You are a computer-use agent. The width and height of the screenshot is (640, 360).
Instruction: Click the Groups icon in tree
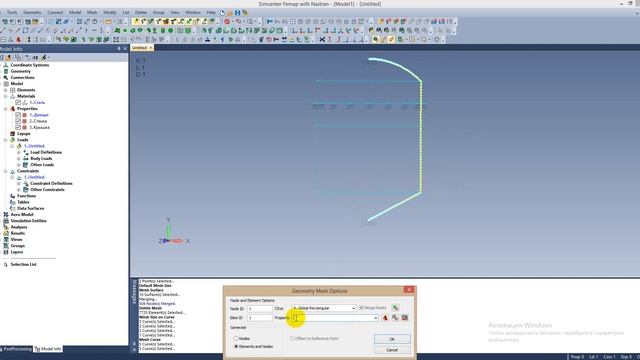point(6,246)
